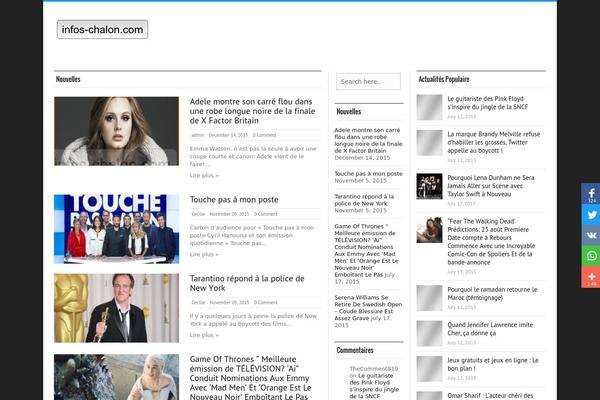Open 'Quand Jennifer Lawrence imite Cher' article
Screen dimensions: 600x400
tap(490, 329)
